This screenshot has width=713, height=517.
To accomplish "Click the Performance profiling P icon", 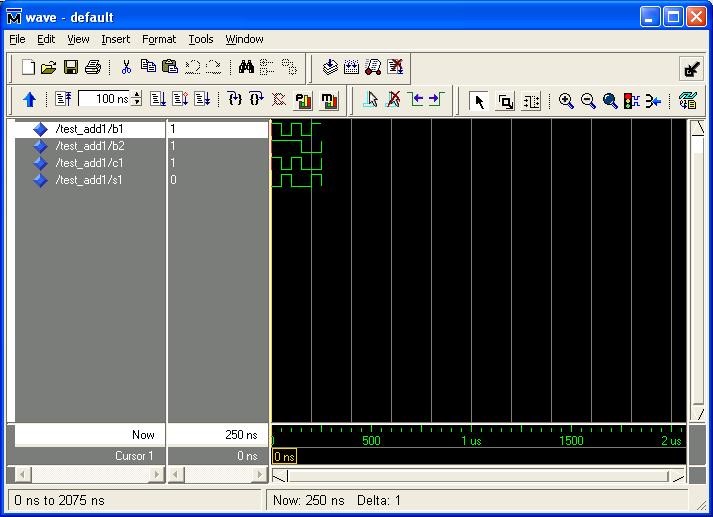I will [x=303, y=100].
